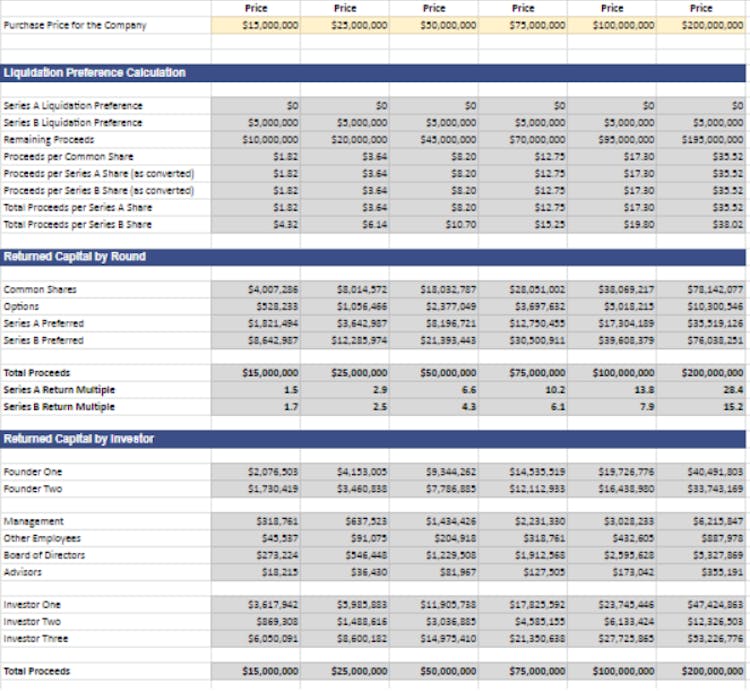Click the Liquidation Preference Calculation section header
The width and height of the screenshot is (750, 691).
(94, 73)
